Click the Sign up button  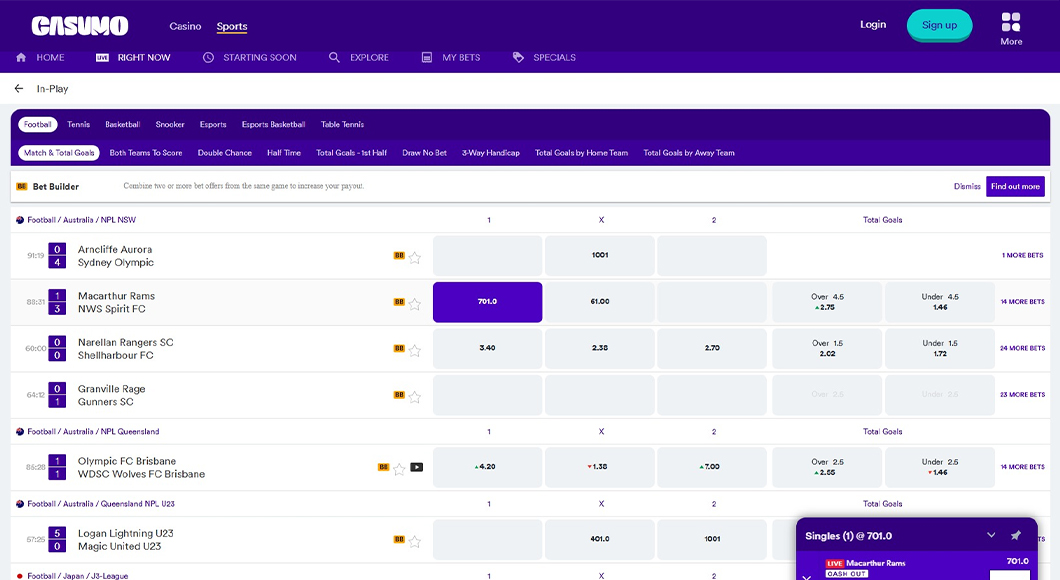(x=939, y=25)
